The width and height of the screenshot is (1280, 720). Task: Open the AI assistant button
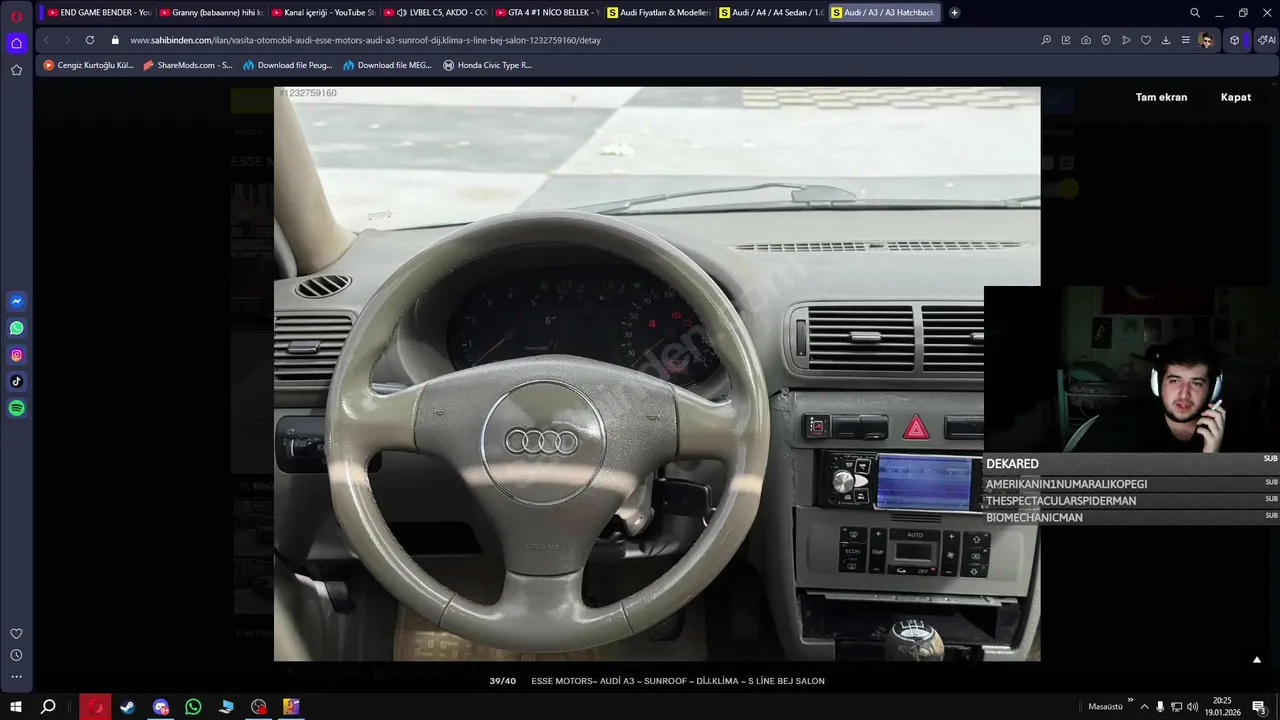1266,40
